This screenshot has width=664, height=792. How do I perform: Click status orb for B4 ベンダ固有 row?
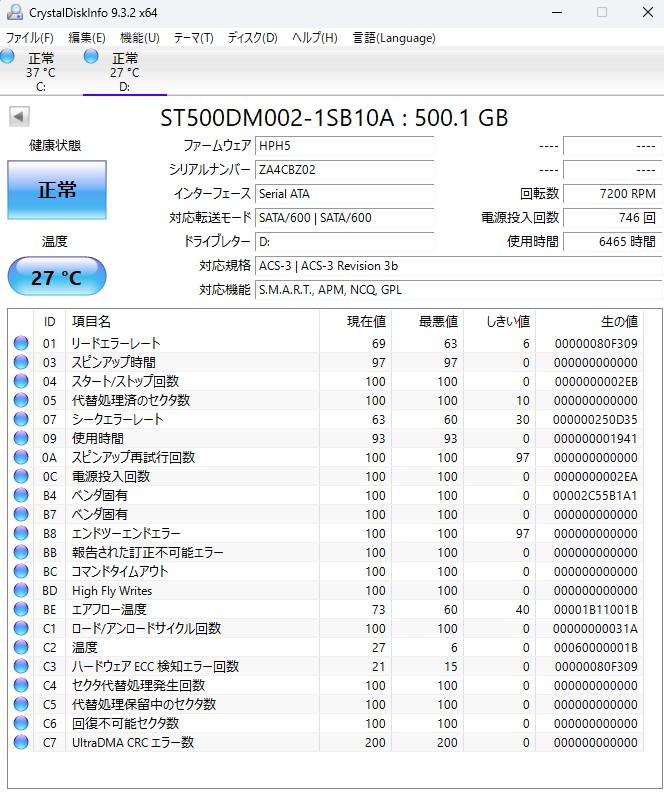point(21,496)
